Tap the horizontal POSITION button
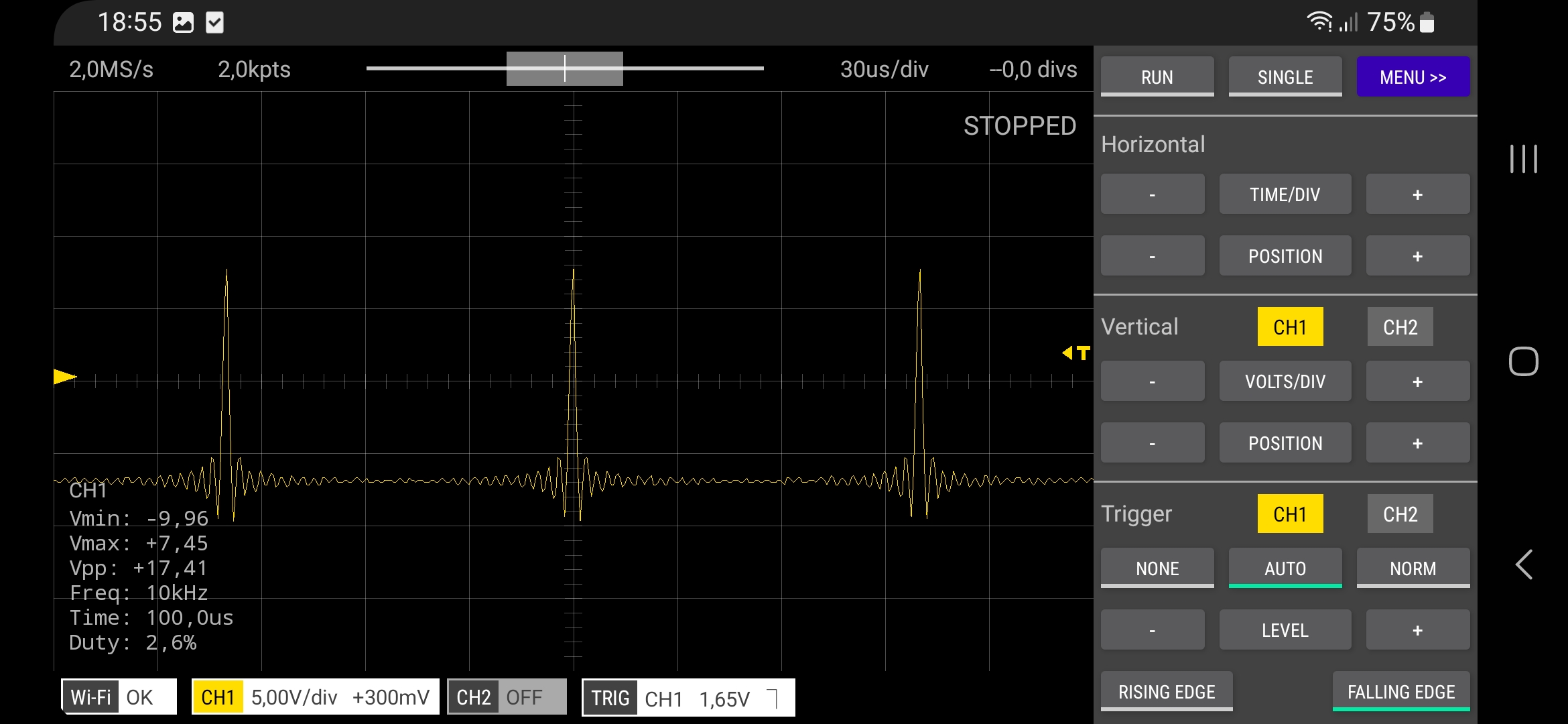The width and height of the screenshot is (1568, 724). coord(1285,256)
